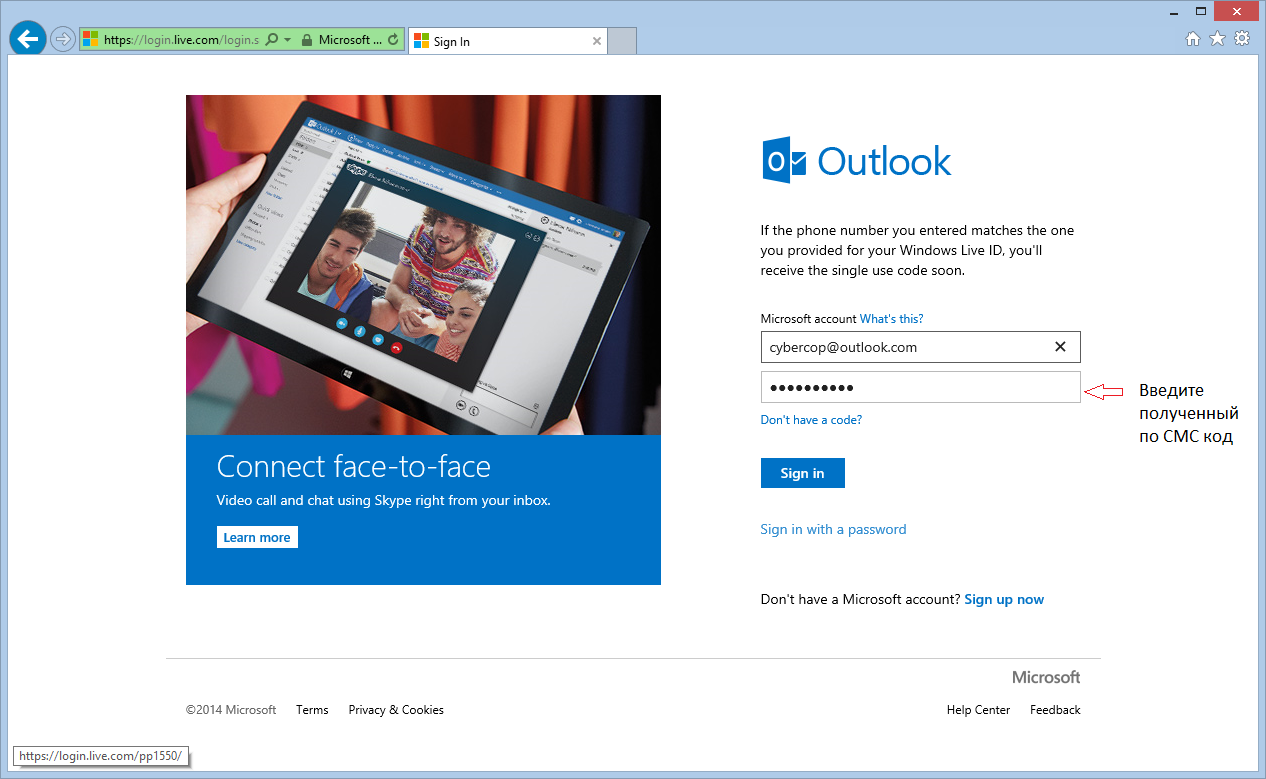Click the Don't have a code? link
The height and width of the screenshot is (779, 1266).
tap(811, 420)
